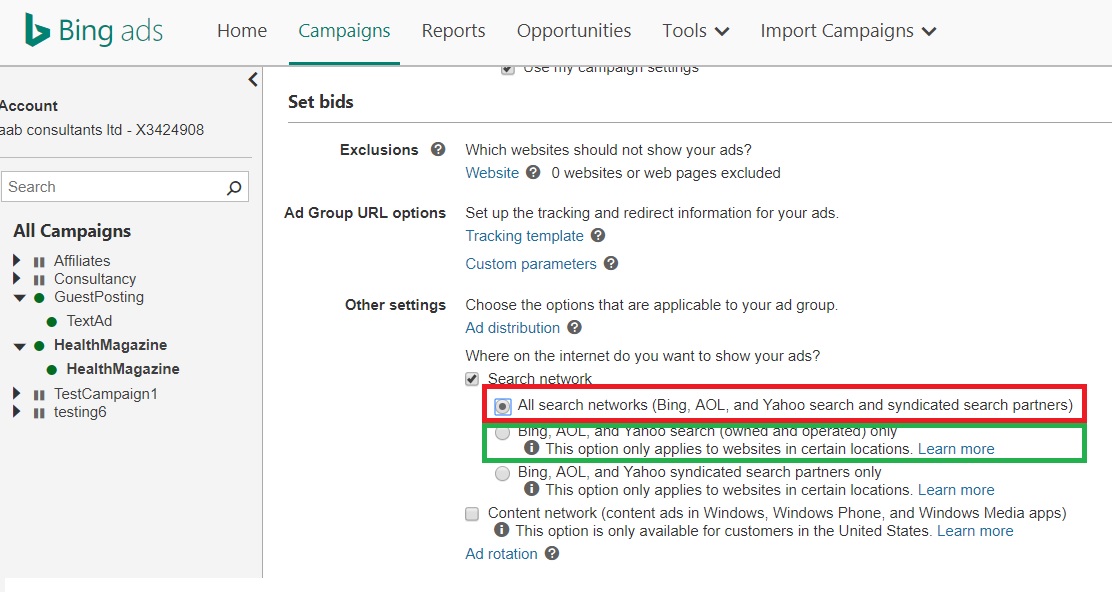Click info icon under syndicated partners option
Screen dimensions: 1112x592
530,489
